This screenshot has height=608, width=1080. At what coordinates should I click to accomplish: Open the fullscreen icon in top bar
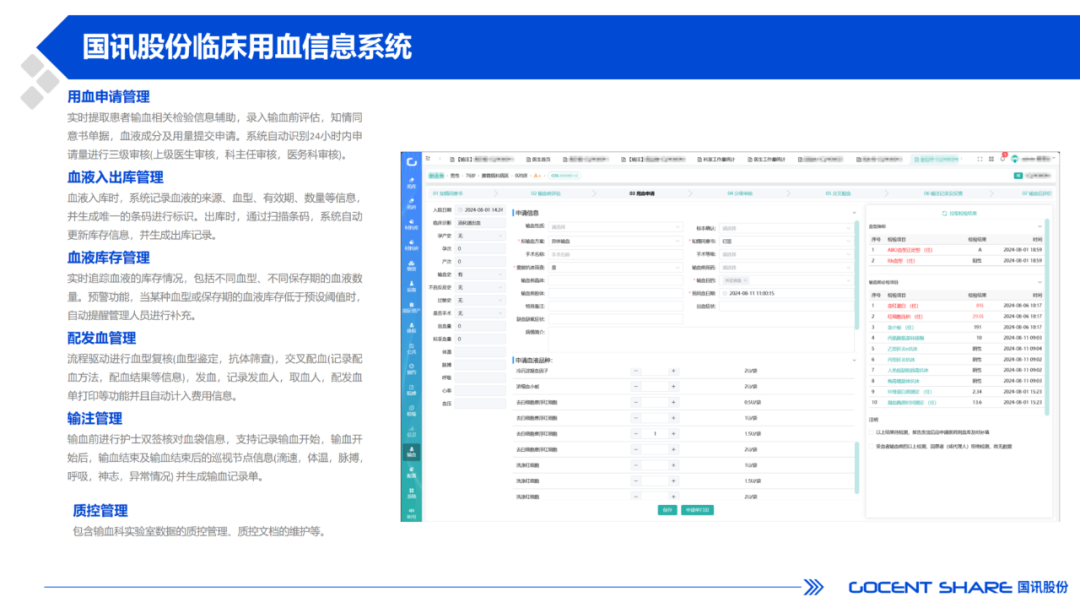pos(979,159)
